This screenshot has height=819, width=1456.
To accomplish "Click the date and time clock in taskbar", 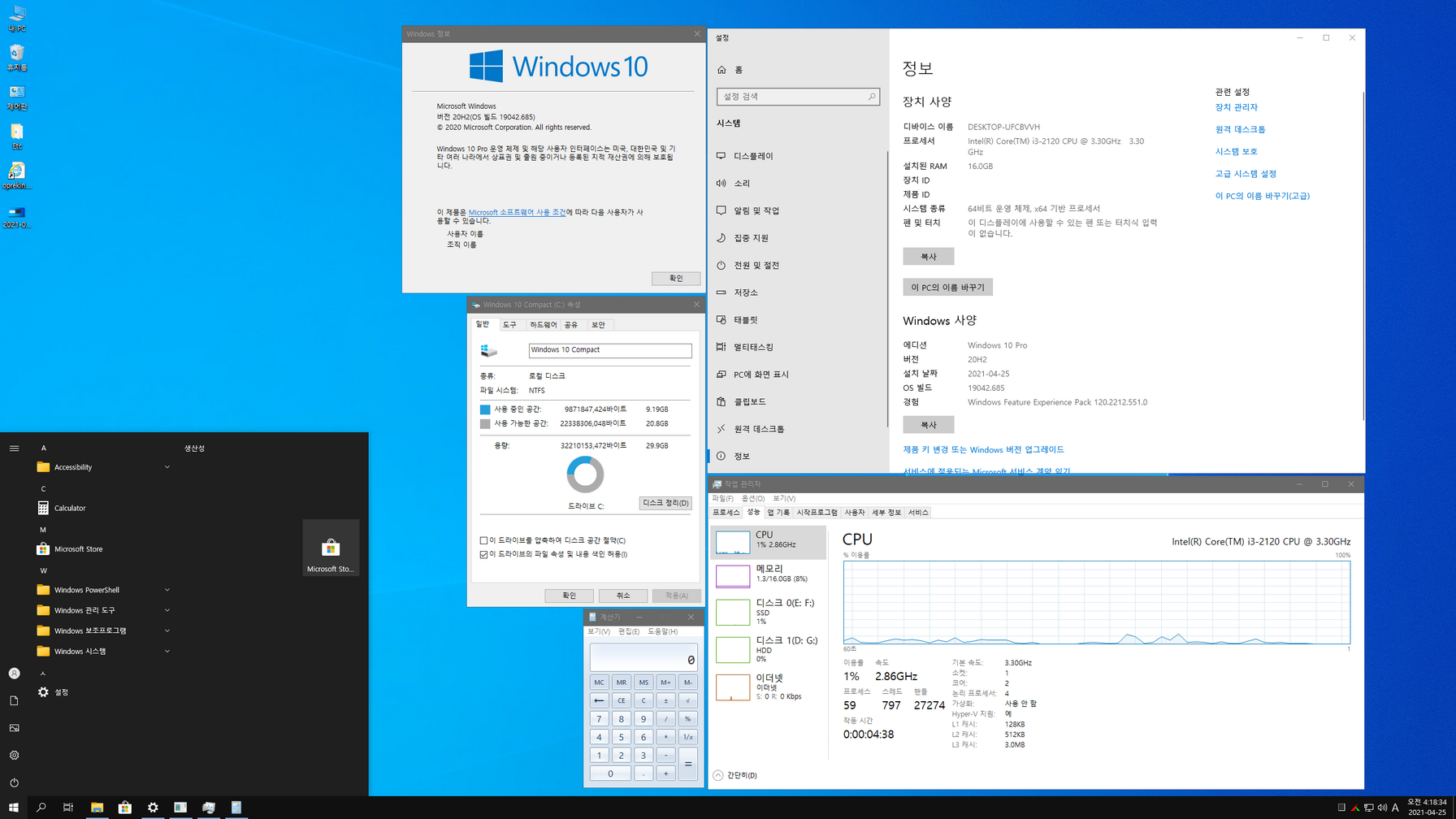I will 1427,808.
